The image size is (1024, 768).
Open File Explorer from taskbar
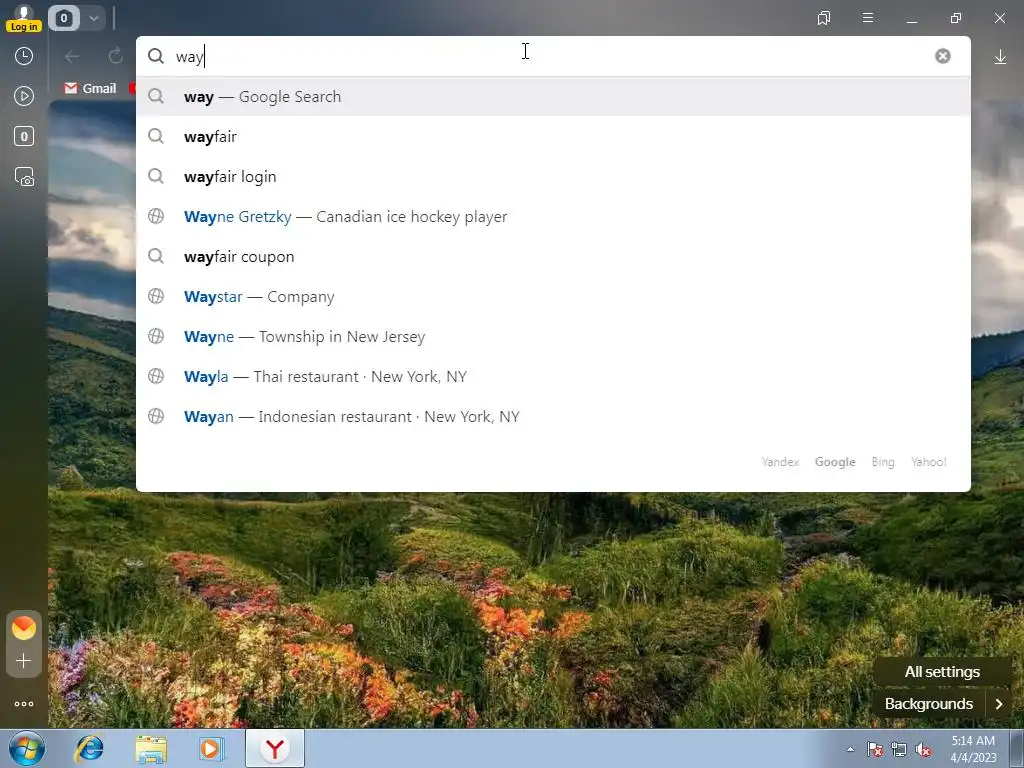click(x=151, y=748)
